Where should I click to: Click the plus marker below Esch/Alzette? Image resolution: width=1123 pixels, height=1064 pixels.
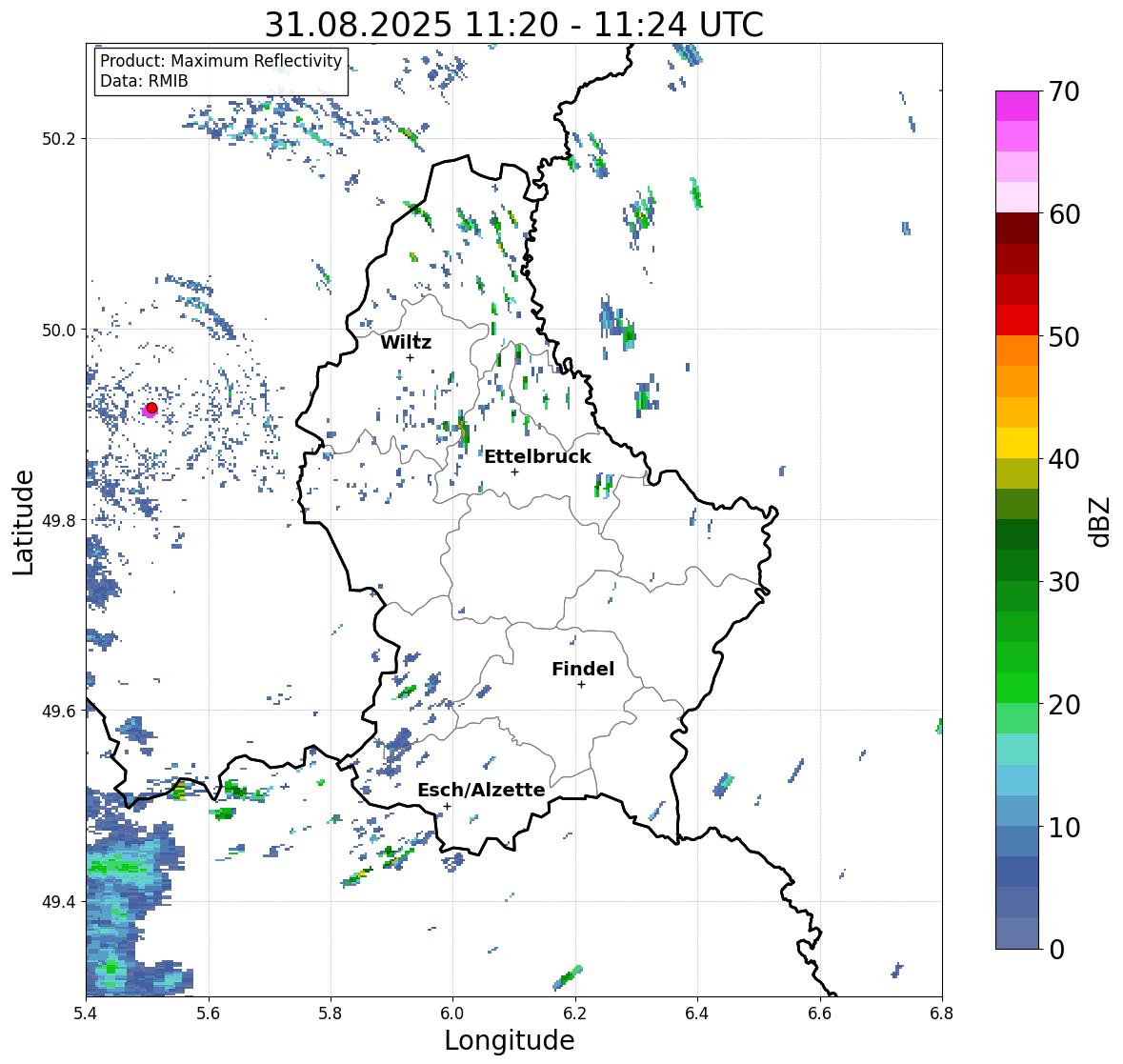click(x=447, y=806)
